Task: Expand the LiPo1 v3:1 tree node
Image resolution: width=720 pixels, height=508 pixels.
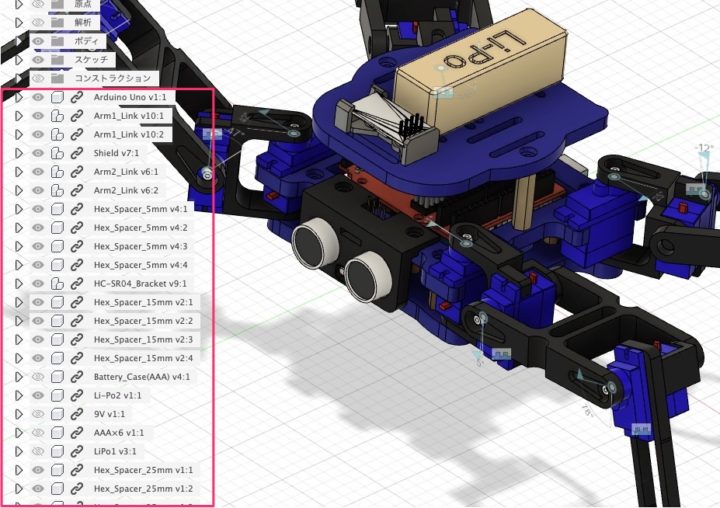Action: coord(18,452)
